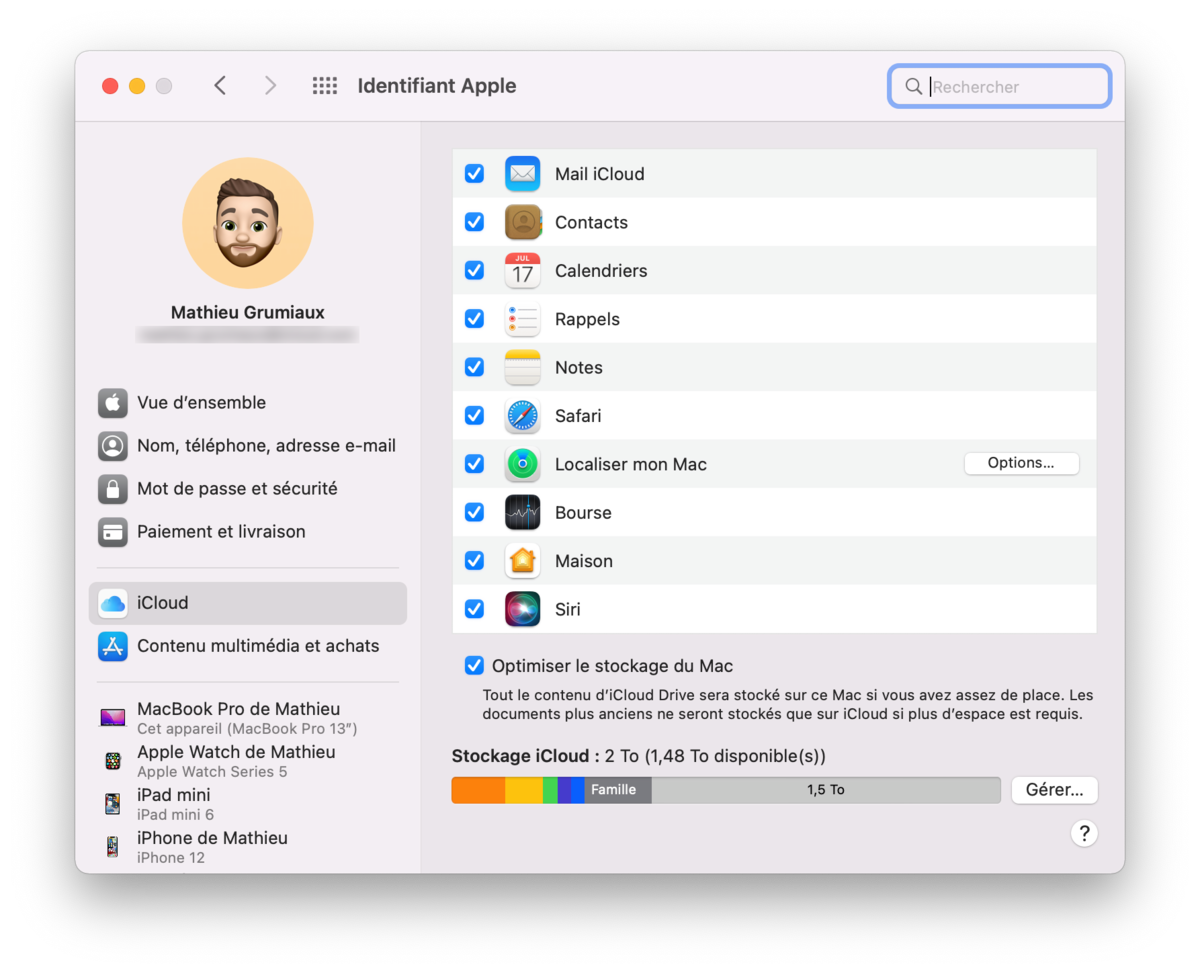Viewport: 1200px width, 973px height.
Task: Open help with the question mark button
Action: pyautogui.click(x=1084, y=833)
